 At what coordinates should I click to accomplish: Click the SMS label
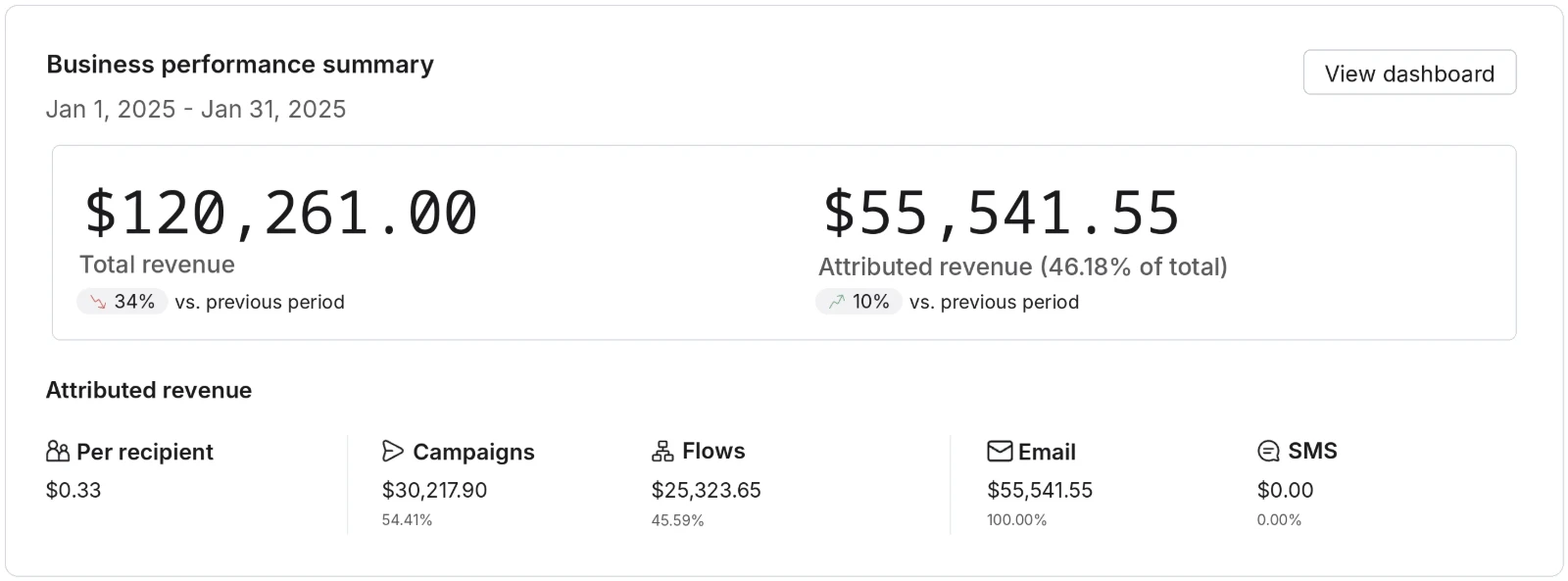point(1312,451)
